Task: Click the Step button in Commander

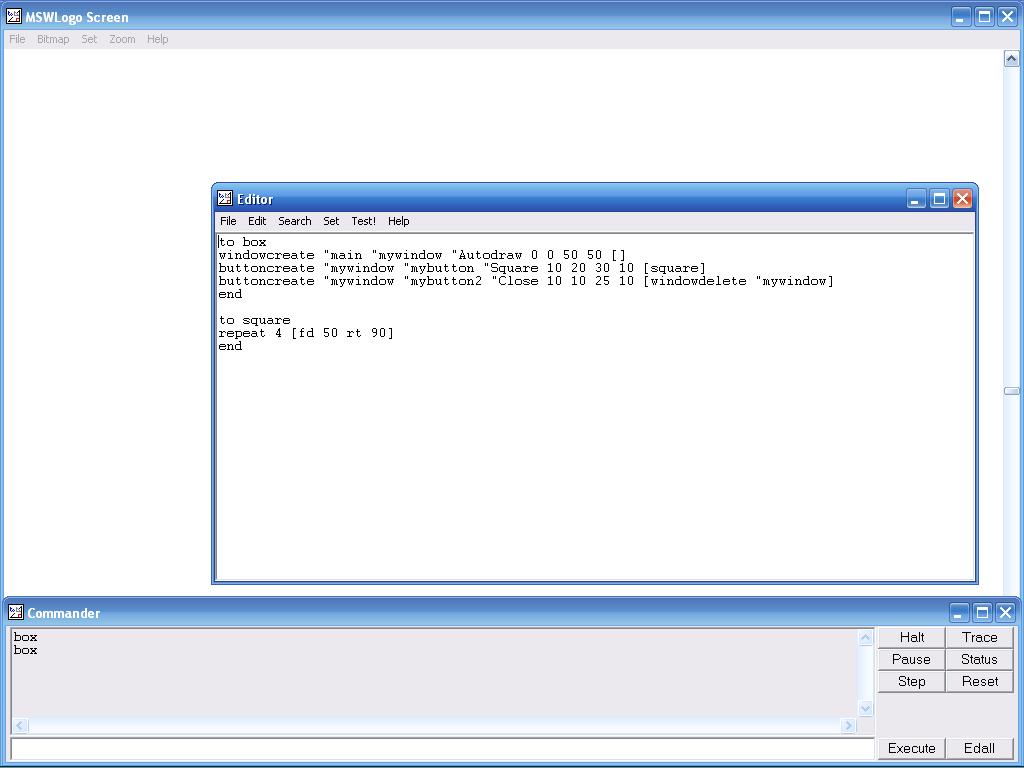Action: (912, 682)
